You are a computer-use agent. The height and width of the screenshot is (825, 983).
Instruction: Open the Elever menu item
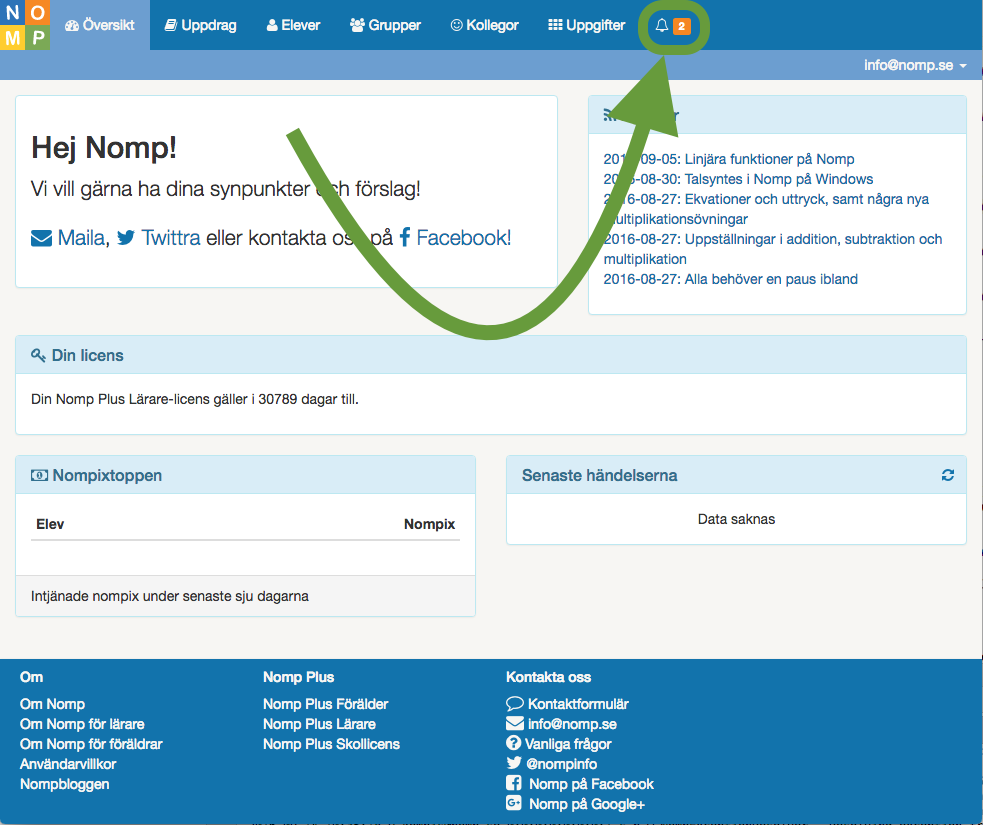click(x=293, y=25)
